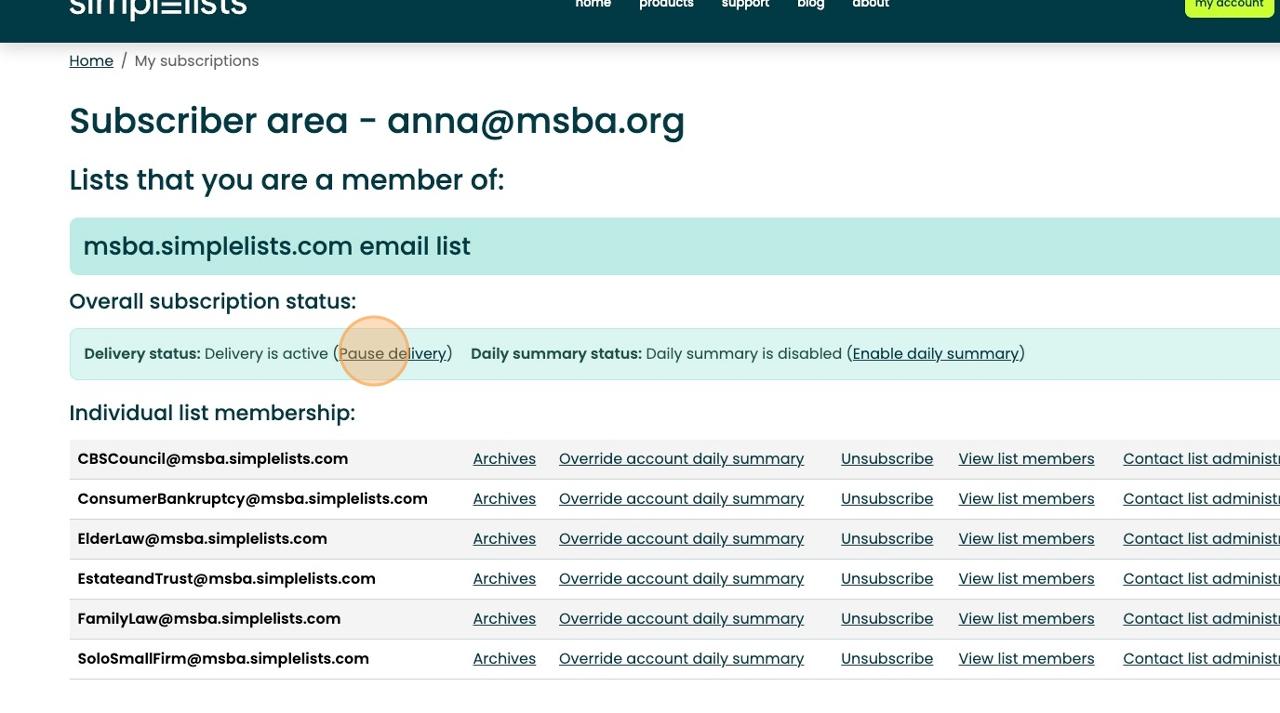
Task: Open Archives for ConsumerBankruptcy list
Action: pyautogui.click(x=504, y=499)
